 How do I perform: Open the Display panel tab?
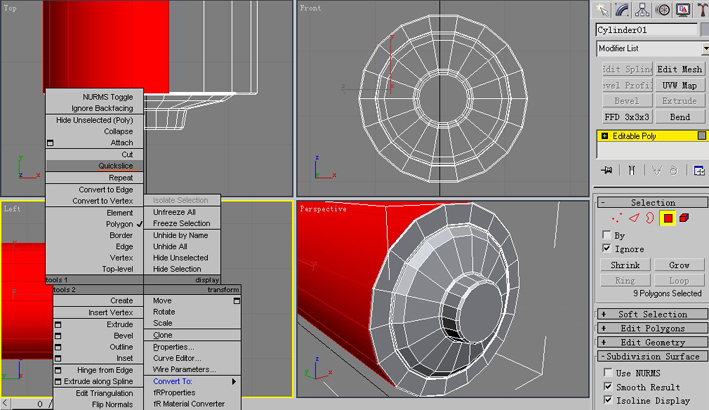(683, 10)
